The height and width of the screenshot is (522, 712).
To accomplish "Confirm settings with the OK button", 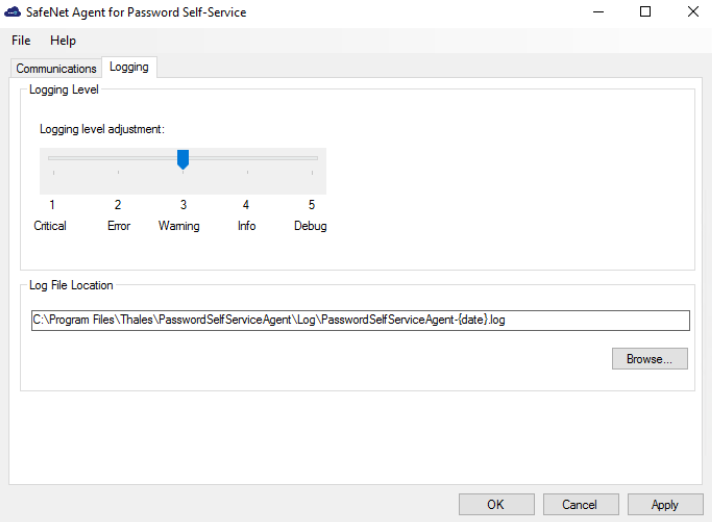I will coord(496,504).
